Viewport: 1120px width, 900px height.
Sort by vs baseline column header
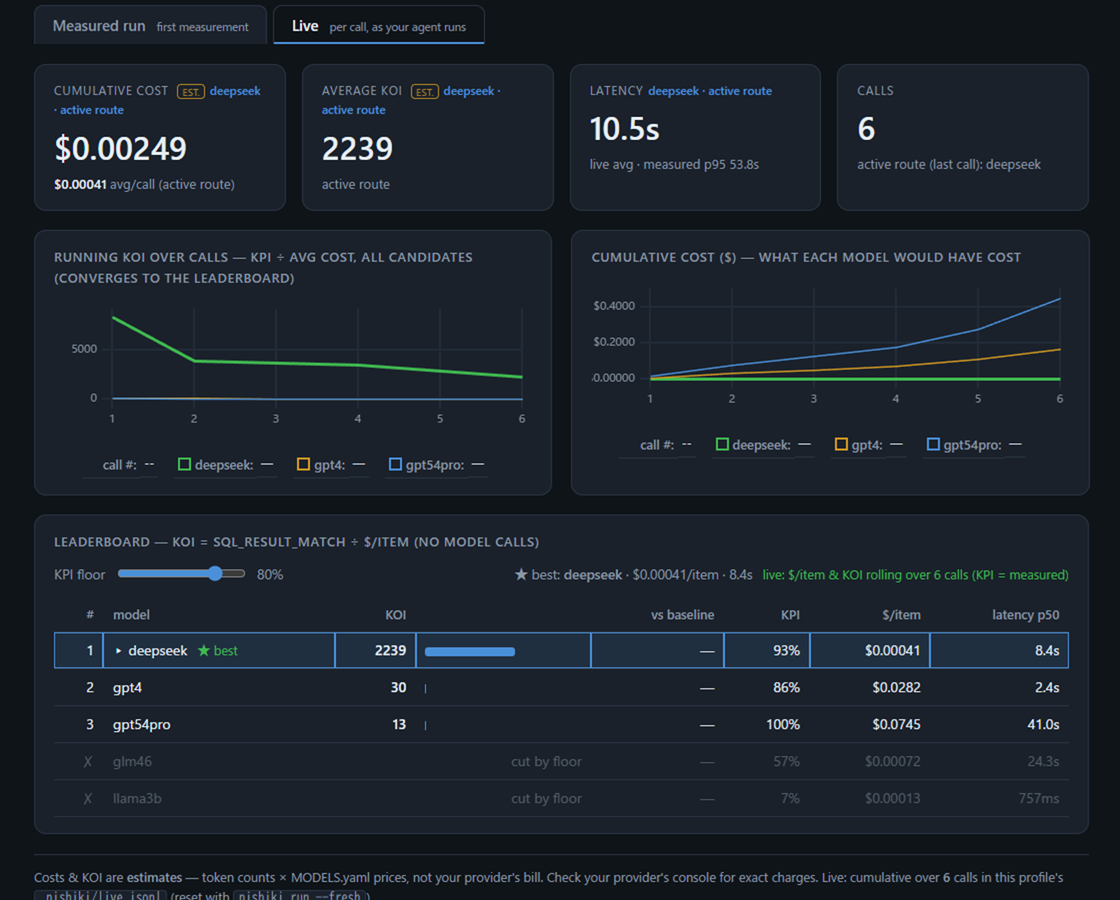tap(682, 615)
